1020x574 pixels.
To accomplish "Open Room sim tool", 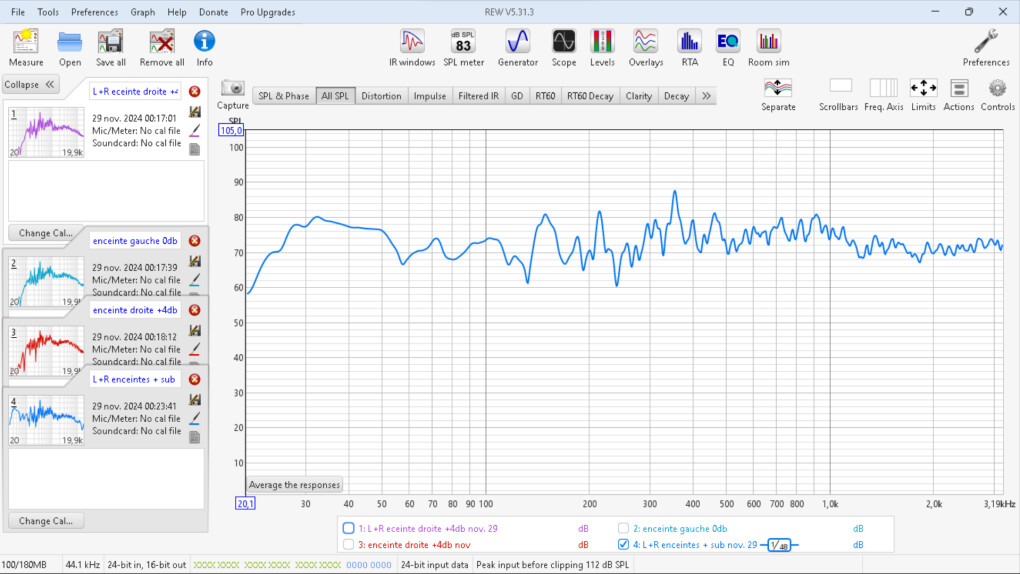I will 768,48.
